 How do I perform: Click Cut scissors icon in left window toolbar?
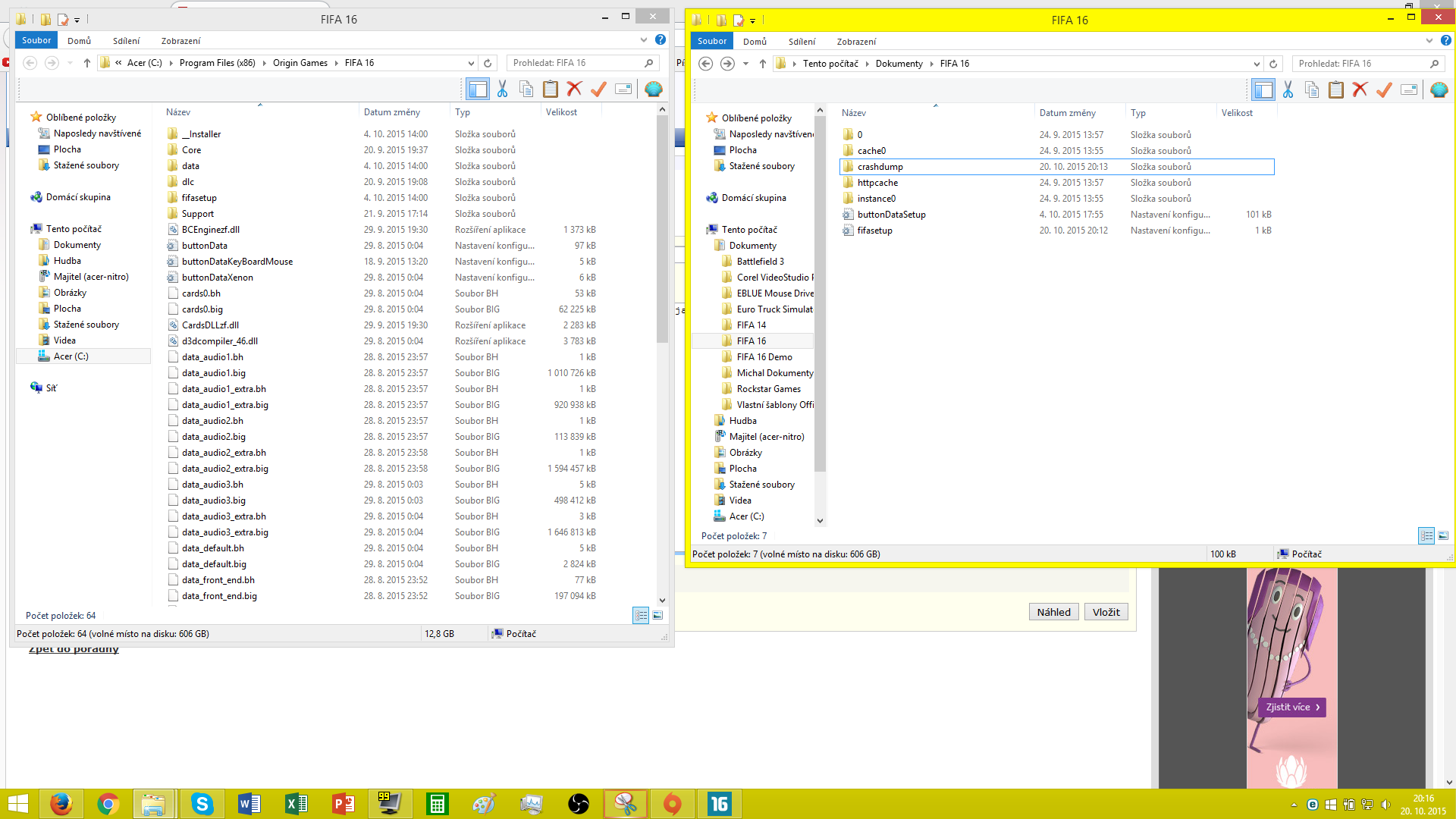click(x=502, y=89)
